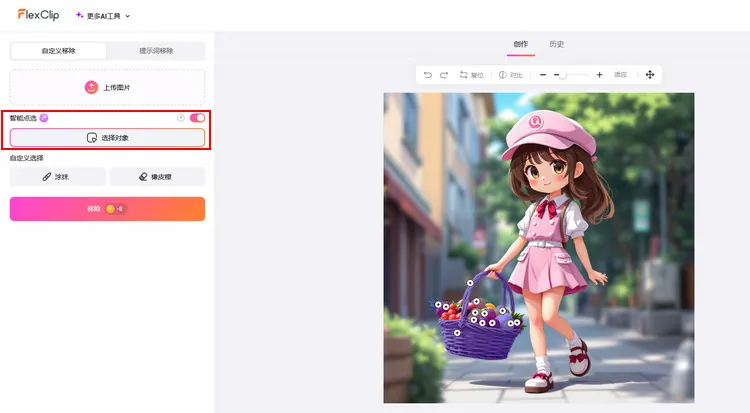Click the zoom out minus icon
The height and width of the screenshot is (413, 750).
pos(543,75)
